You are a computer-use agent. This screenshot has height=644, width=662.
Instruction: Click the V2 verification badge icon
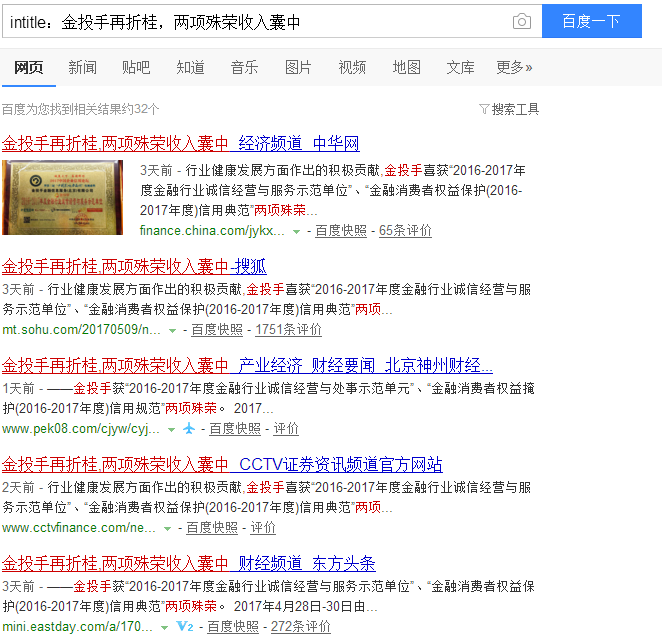tap(185, 626)
